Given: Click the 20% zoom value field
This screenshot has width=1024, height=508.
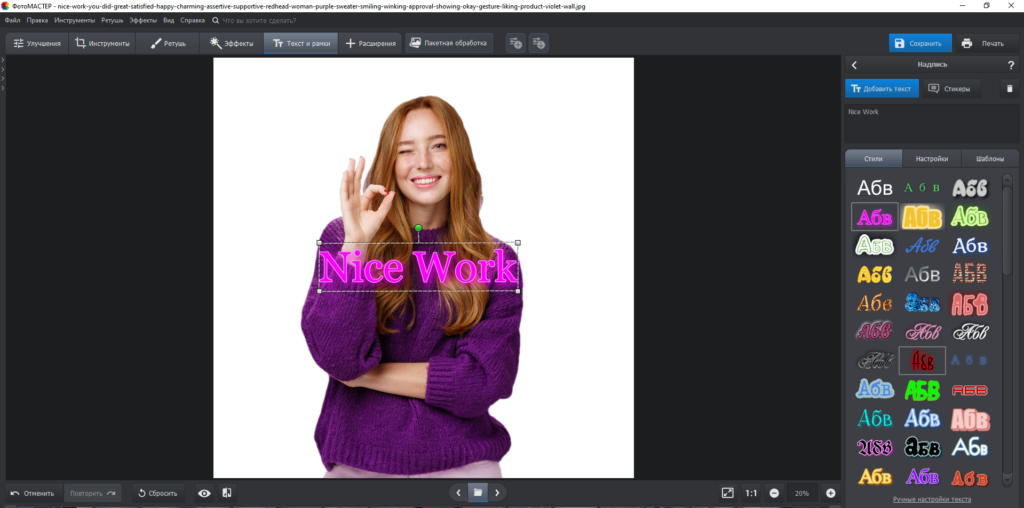Looking at the screenshot, I should [802, 493].
